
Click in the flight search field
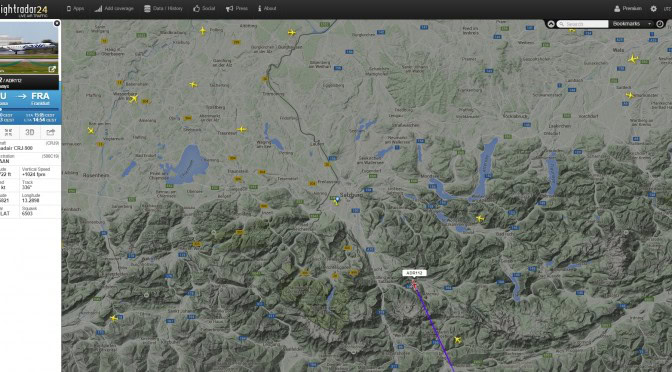click(582, 24)
